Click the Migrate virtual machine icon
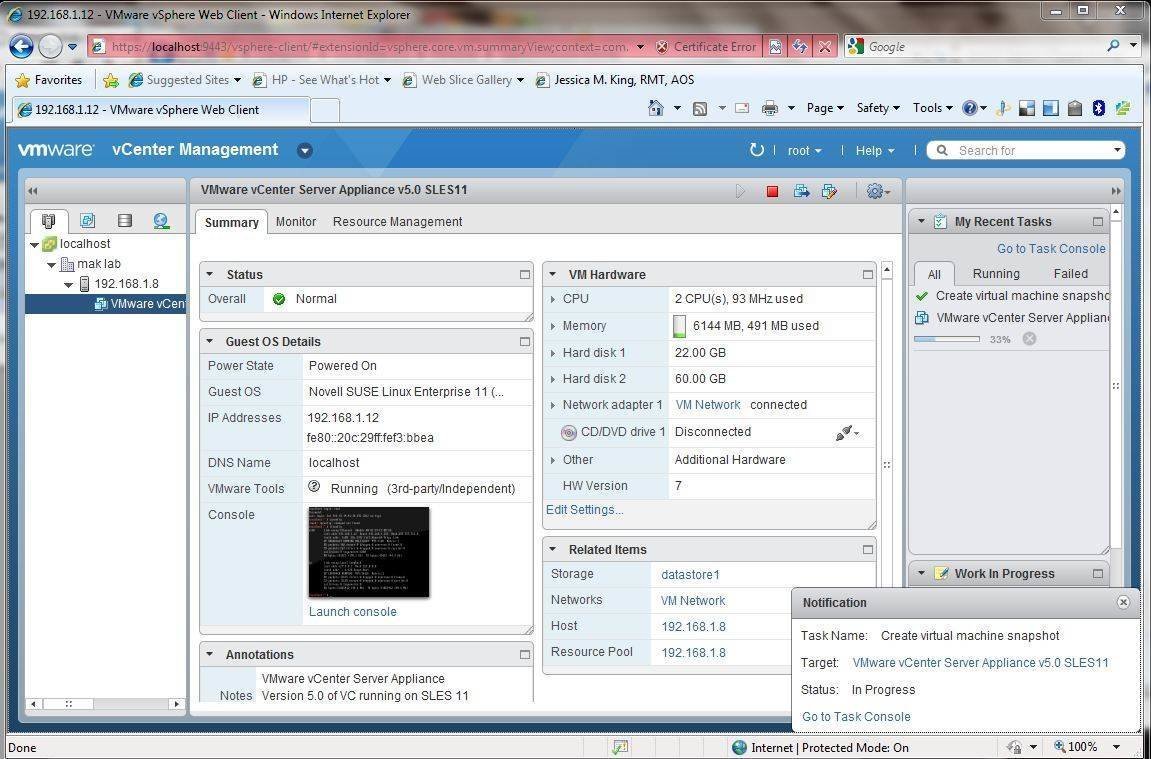 (x=802, y=191)
